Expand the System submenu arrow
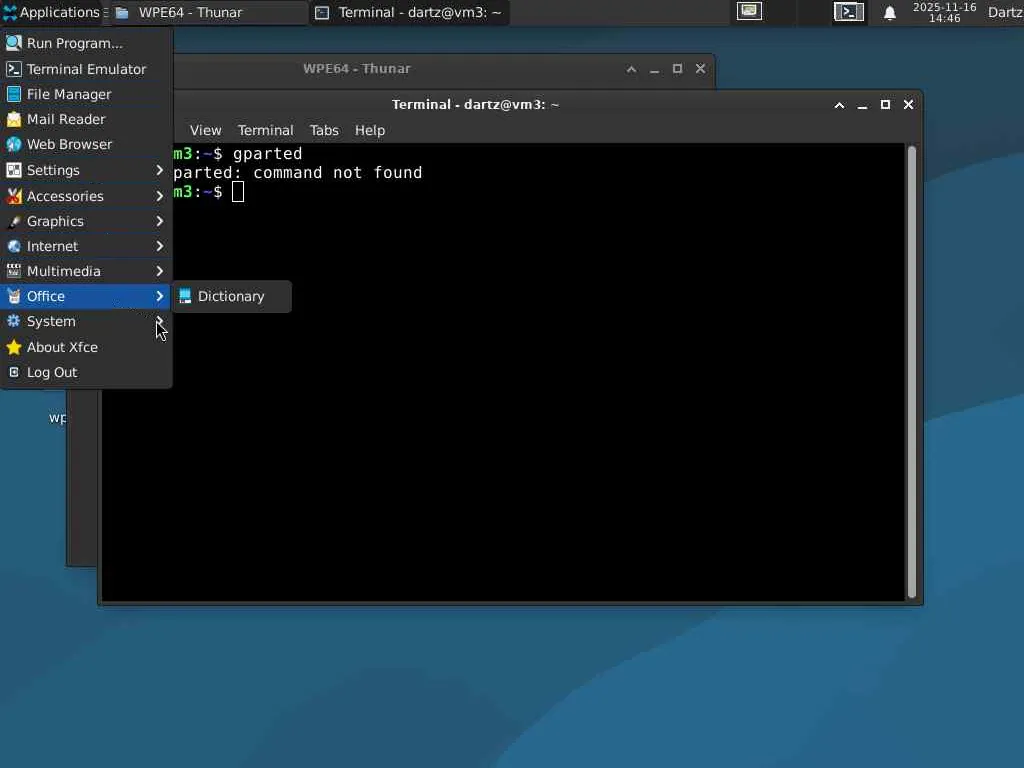Screen dimensions: 1024x768 [x=159, y=321]
